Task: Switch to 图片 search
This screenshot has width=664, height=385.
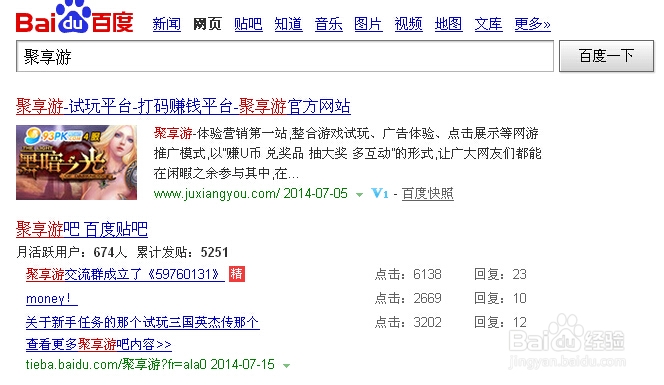Action: tap(368, 24)
